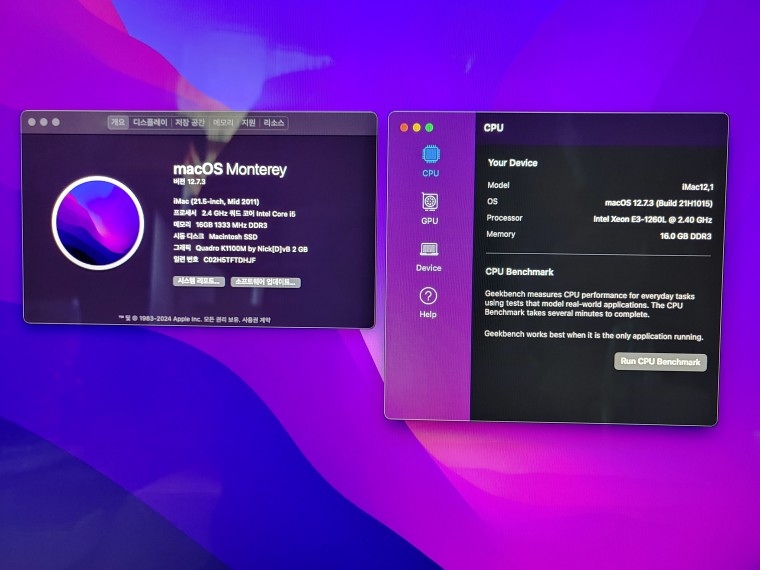Click the 사용권 계약 link in footer
The image size is (760, 570).
tap(256, 319)
